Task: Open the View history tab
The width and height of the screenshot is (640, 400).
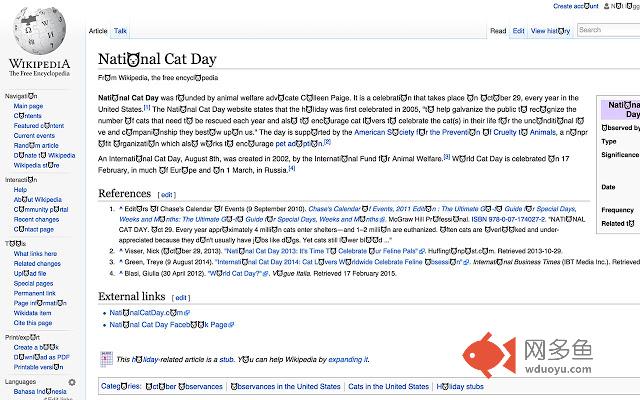Action: (x=550, y=31)
